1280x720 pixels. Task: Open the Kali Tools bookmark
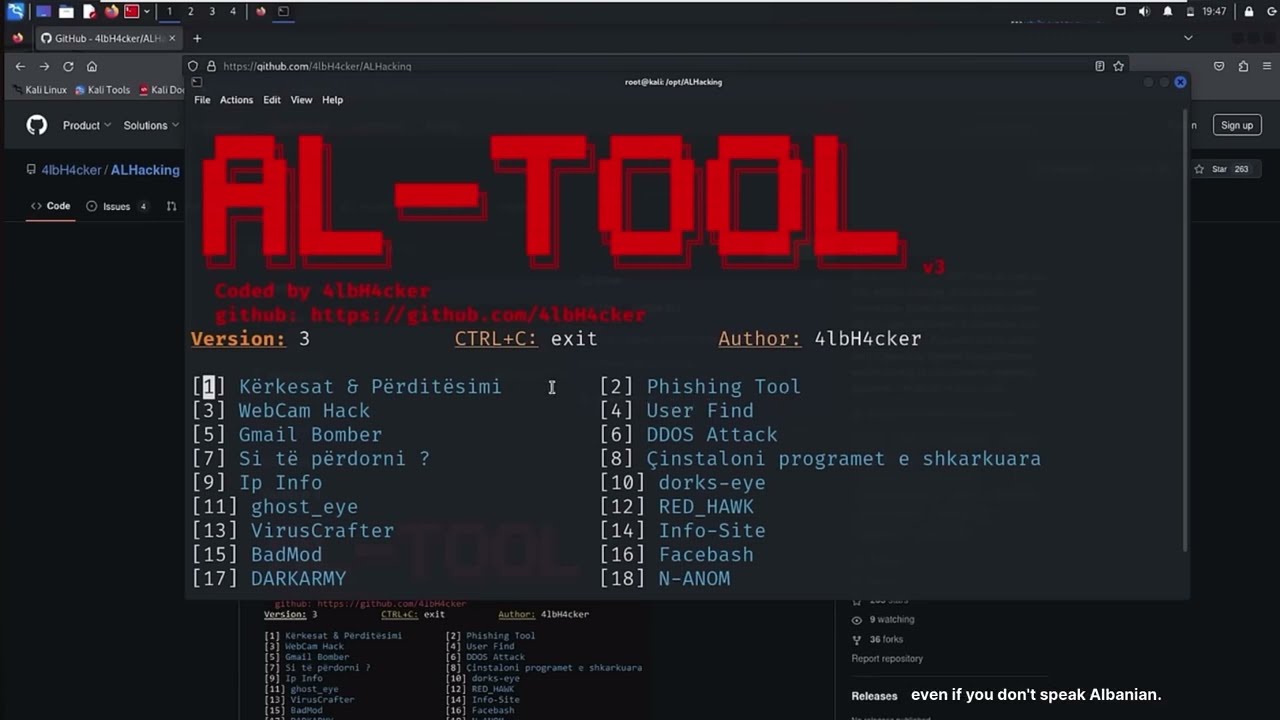tap(102, 90)
